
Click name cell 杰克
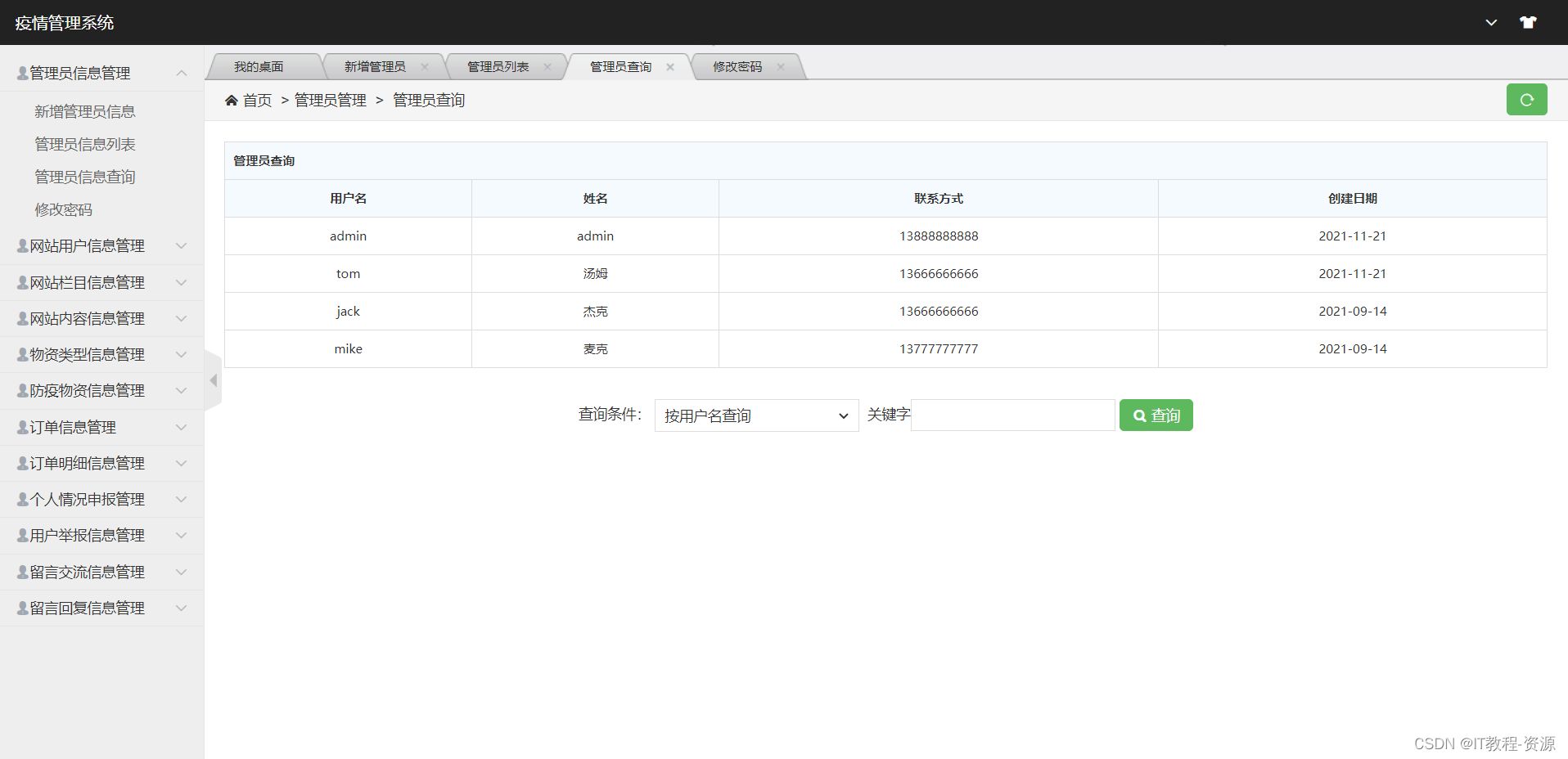(x=596, y=312)
